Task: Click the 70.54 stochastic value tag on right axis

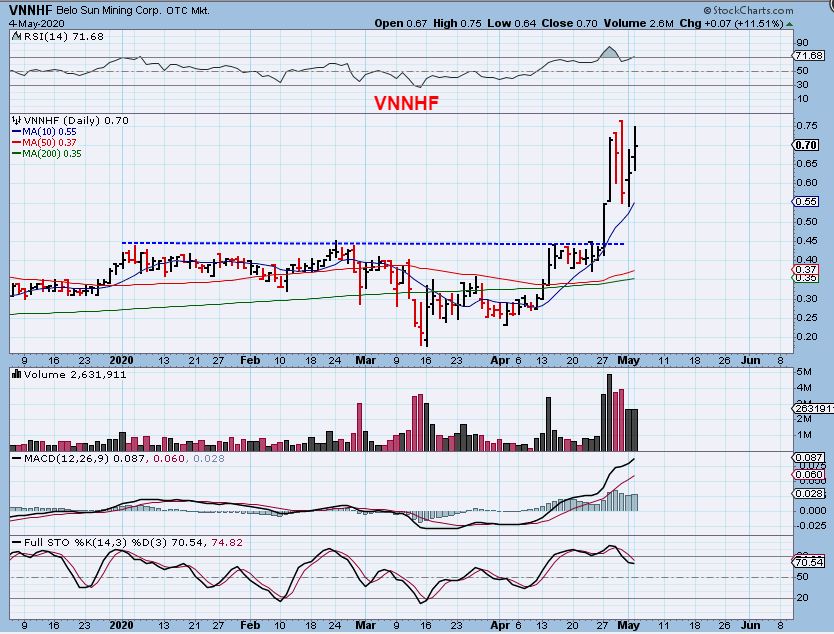Action: click(x=809, y=562)
